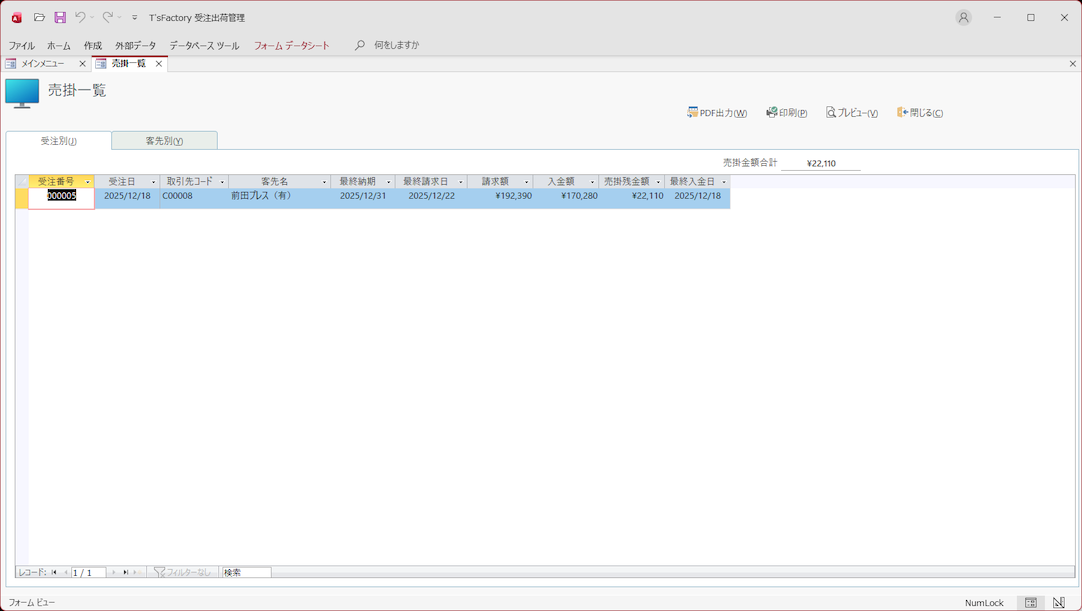Select the row selector for order 000005
This screenshot has height=611, width=1082.
click(x=21, y=197)
